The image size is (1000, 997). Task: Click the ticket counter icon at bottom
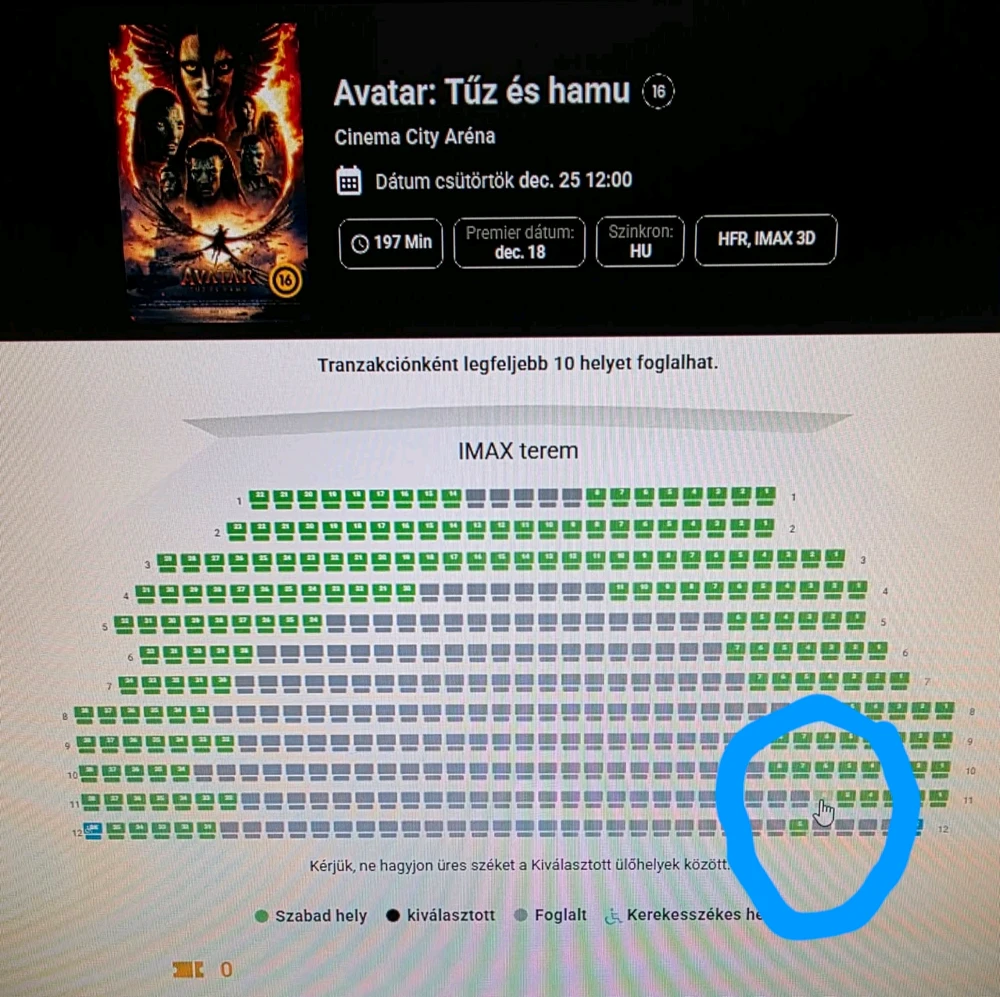coord(188,970)
